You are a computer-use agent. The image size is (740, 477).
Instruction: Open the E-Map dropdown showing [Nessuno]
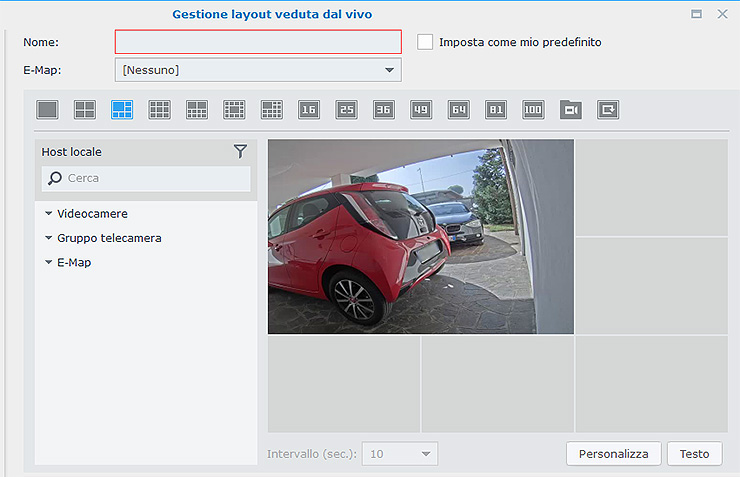pyautogui.click(x=258, y=70)
